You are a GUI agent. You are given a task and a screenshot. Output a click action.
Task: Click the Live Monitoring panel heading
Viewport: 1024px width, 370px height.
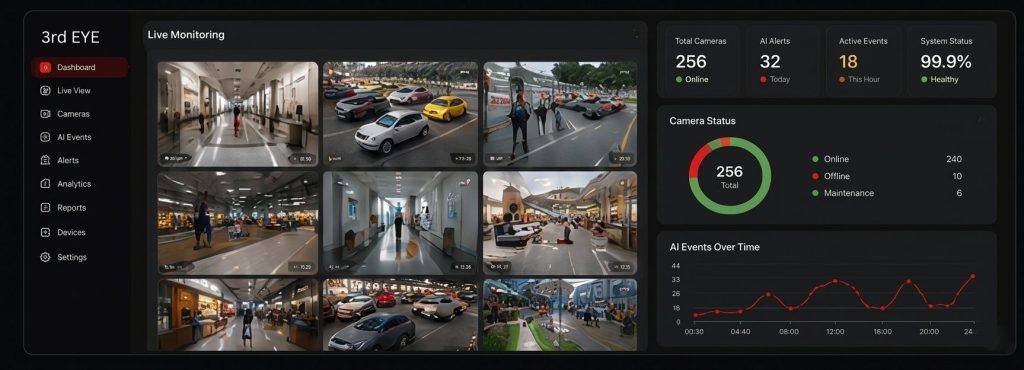coord(186,35)
